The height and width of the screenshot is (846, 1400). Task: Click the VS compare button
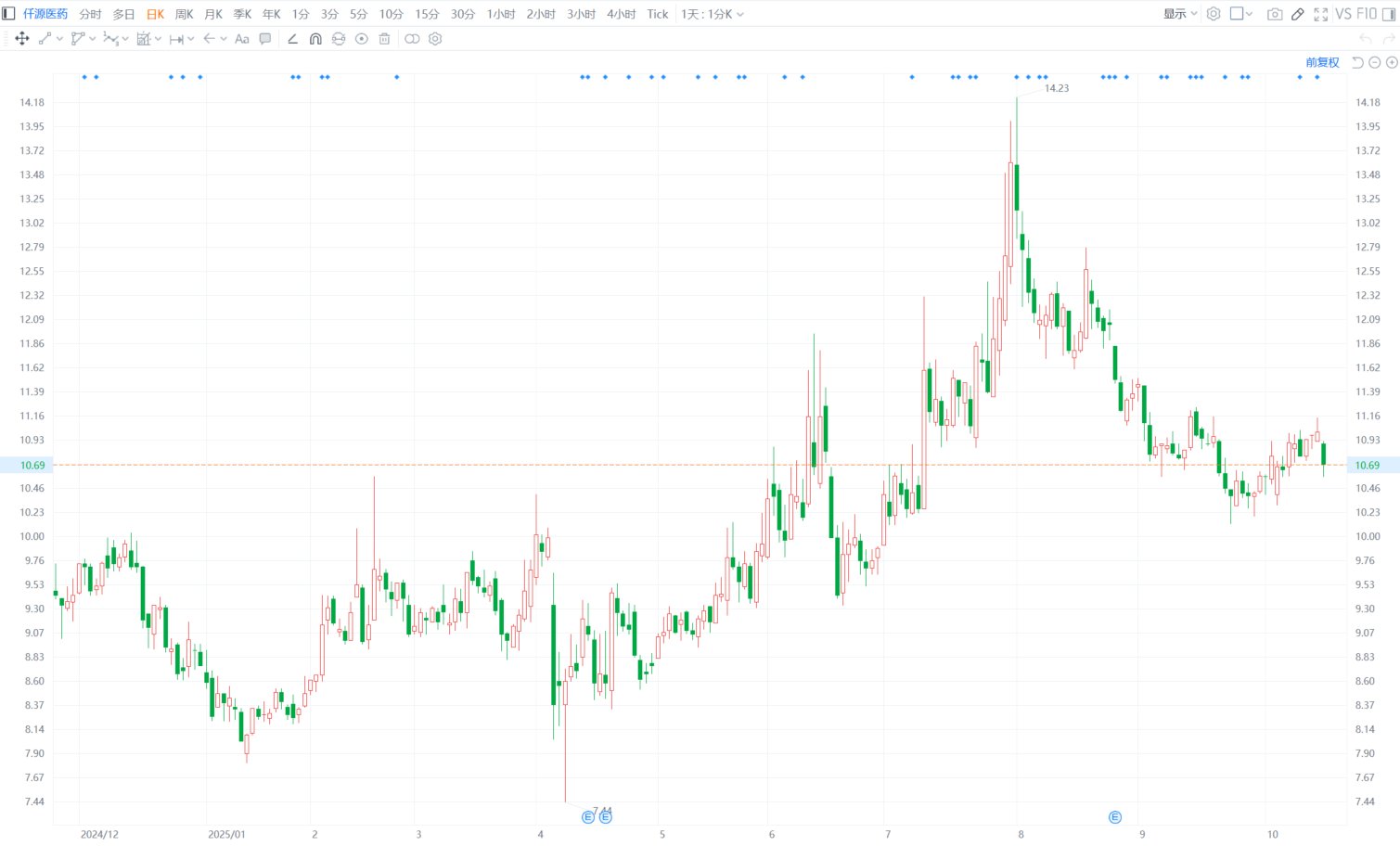pos(1343,14)
